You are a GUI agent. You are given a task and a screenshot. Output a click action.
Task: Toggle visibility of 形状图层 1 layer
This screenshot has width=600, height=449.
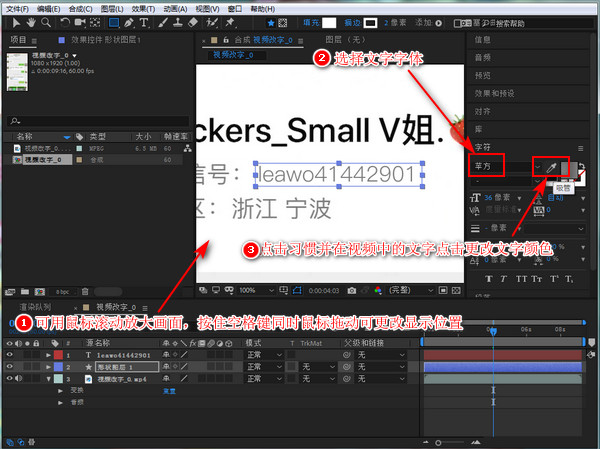coord(9,367)
